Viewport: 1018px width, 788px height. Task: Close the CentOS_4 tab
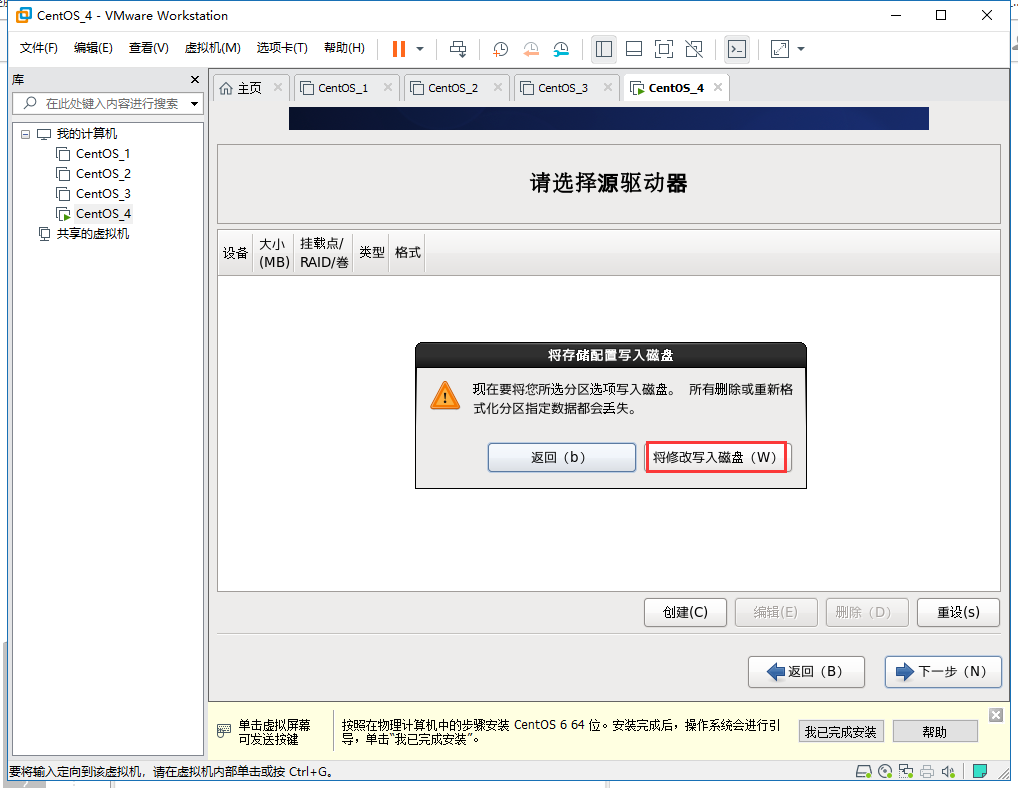click(717, 87)
